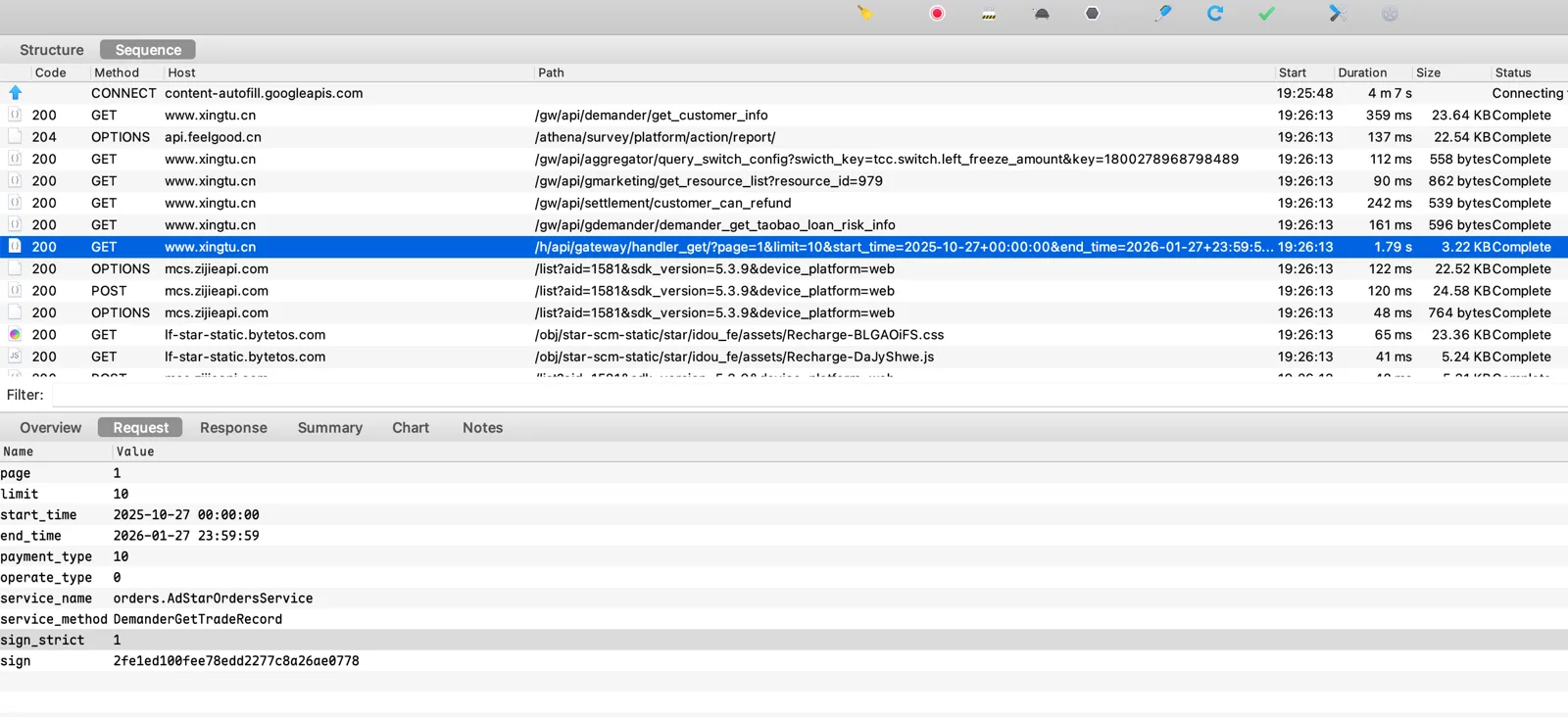Show the Overview tab

pos(51,428)
